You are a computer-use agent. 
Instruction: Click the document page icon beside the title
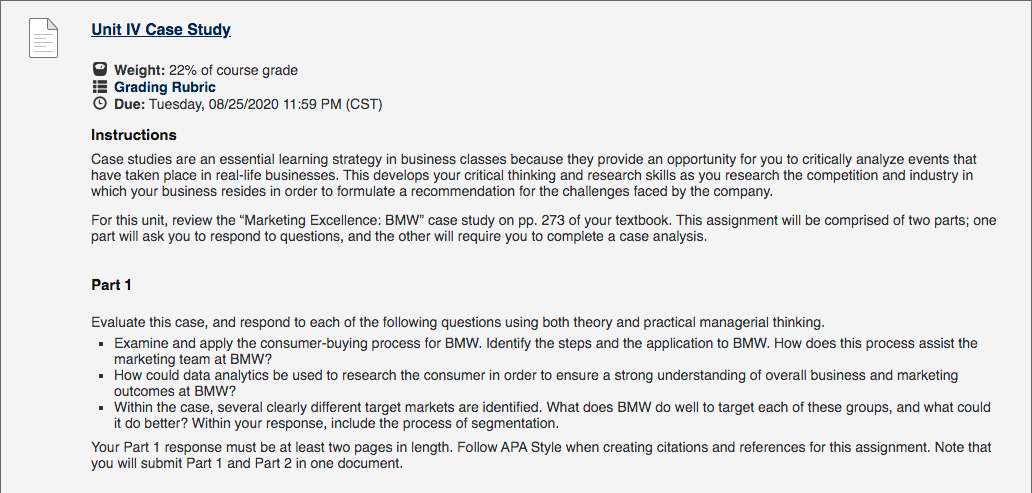coord(43,38)
